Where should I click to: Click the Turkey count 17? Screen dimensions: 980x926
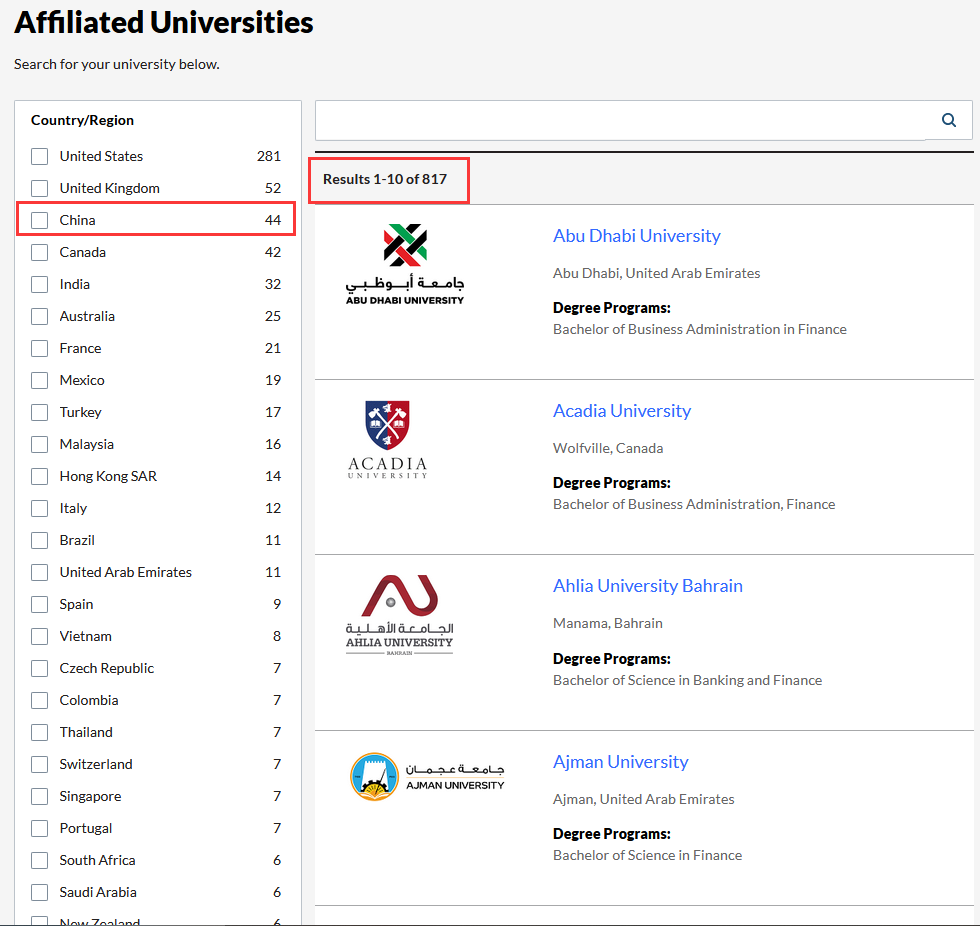click(272, 412)
